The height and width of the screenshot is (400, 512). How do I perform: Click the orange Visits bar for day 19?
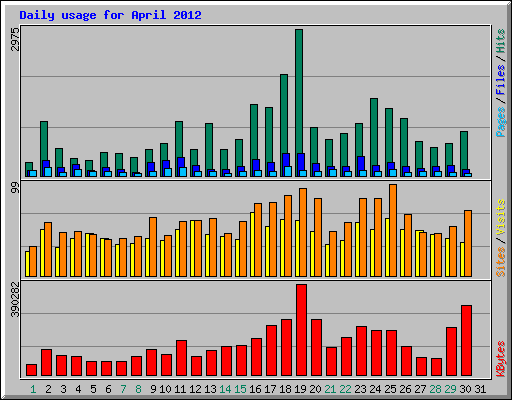303,233
